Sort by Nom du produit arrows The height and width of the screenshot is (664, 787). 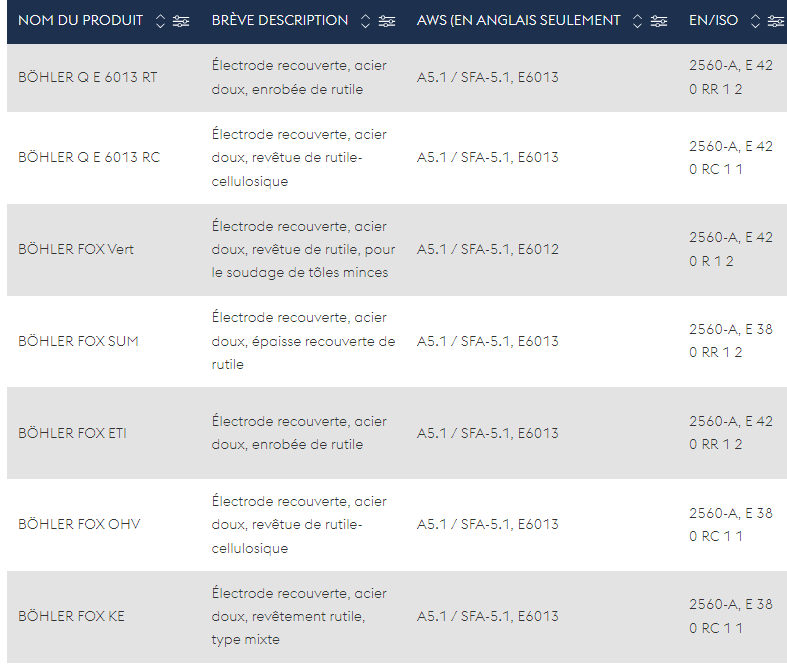tap(160, 21)
